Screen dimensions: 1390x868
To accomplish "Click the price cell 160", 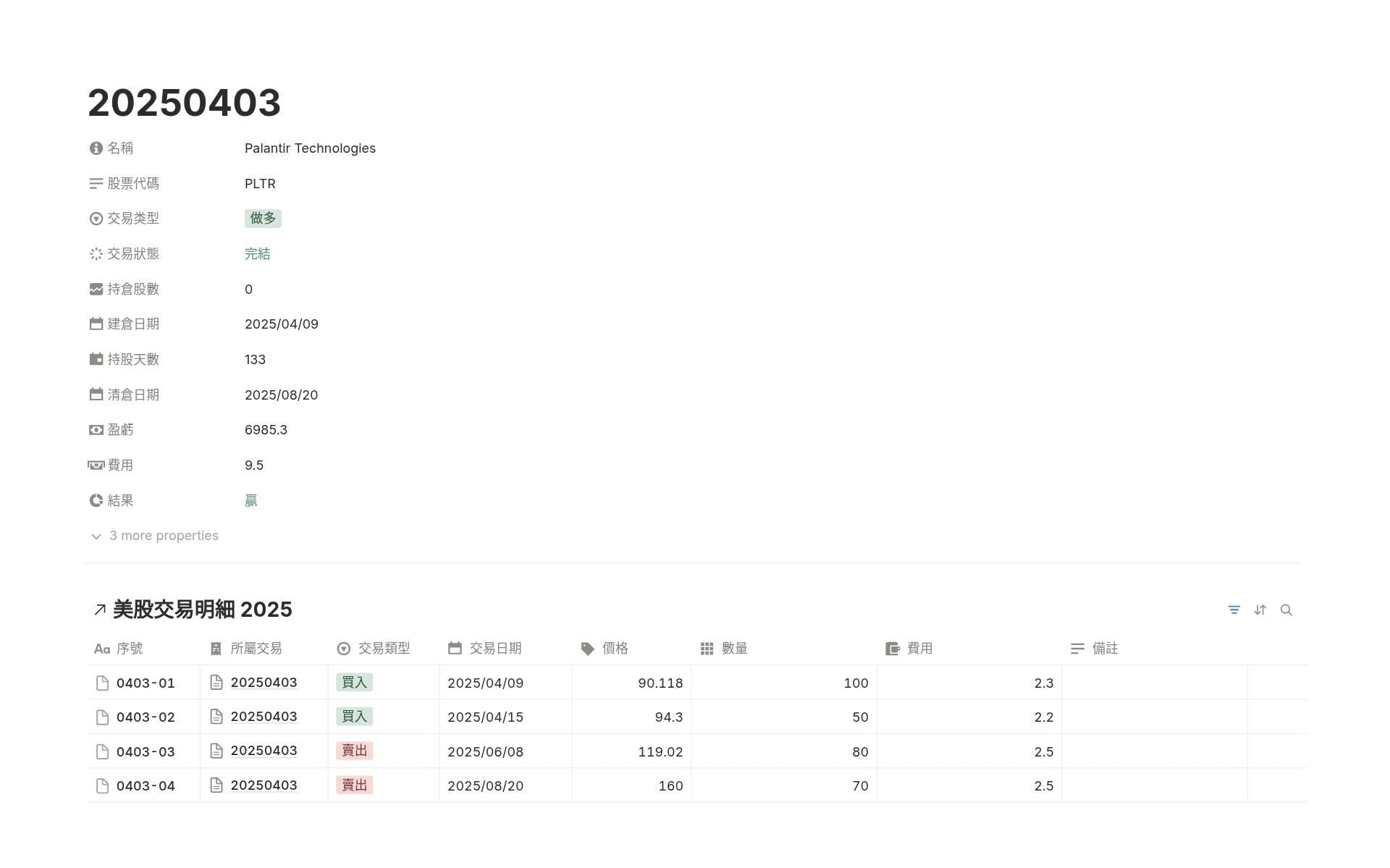I will click(631, 786).
